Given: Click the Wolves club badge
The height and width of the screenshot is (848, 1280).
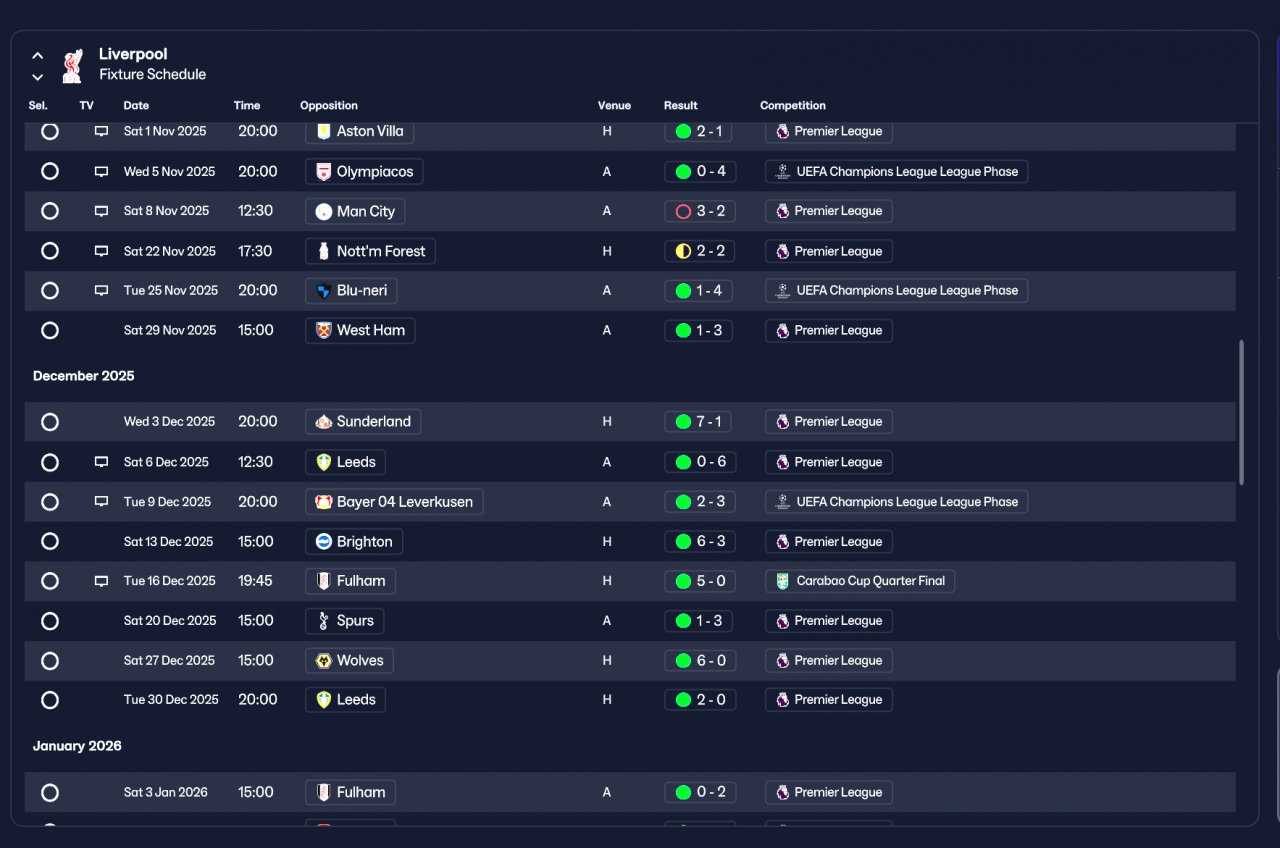Looking at the screenshot, I should (x=323, y=661).
